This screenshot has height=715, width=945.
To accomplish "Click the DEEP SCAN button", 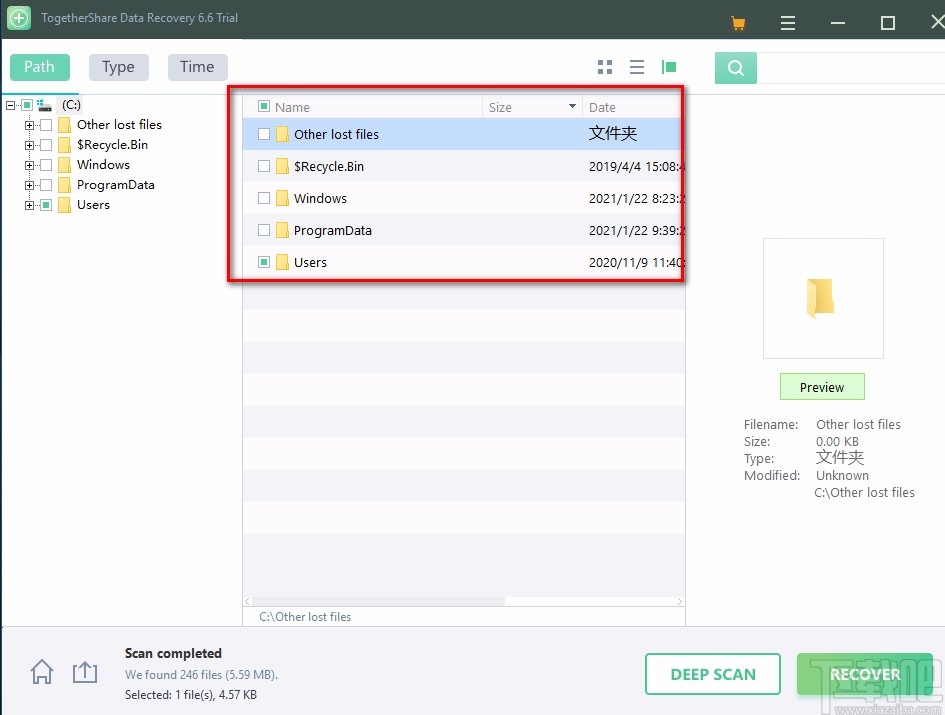I will (713, 674).
